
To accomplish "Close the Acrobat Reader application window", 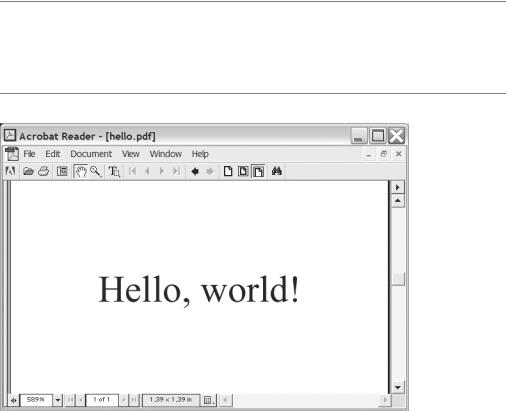I will tap(396, 136).
